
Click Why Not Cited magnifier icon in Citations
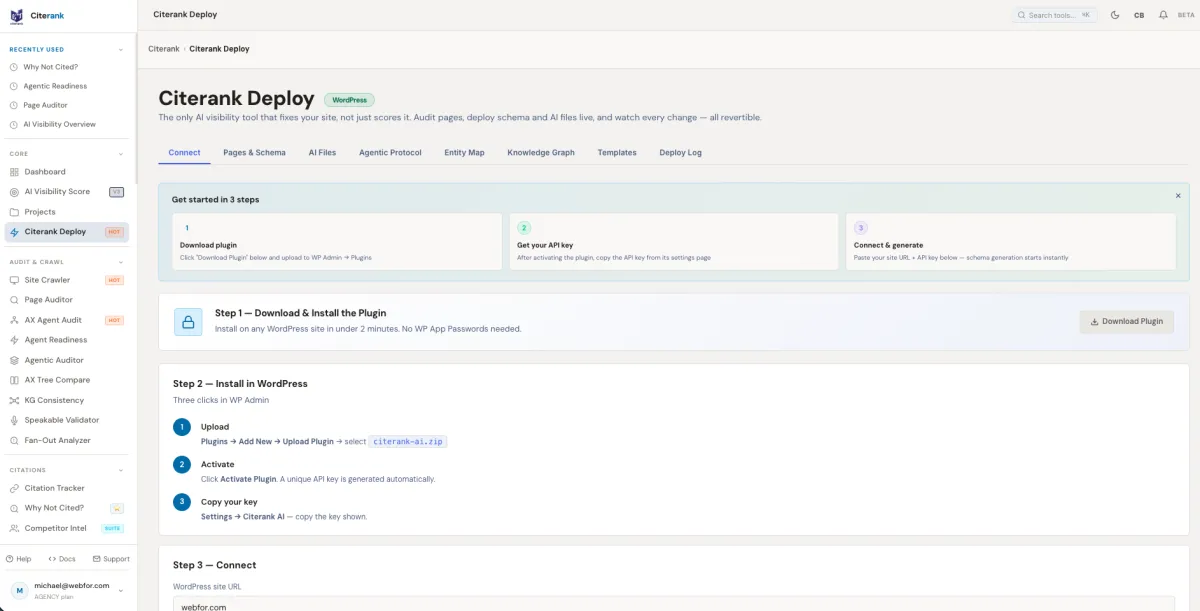pyautogui.click(x=14, y=508)
